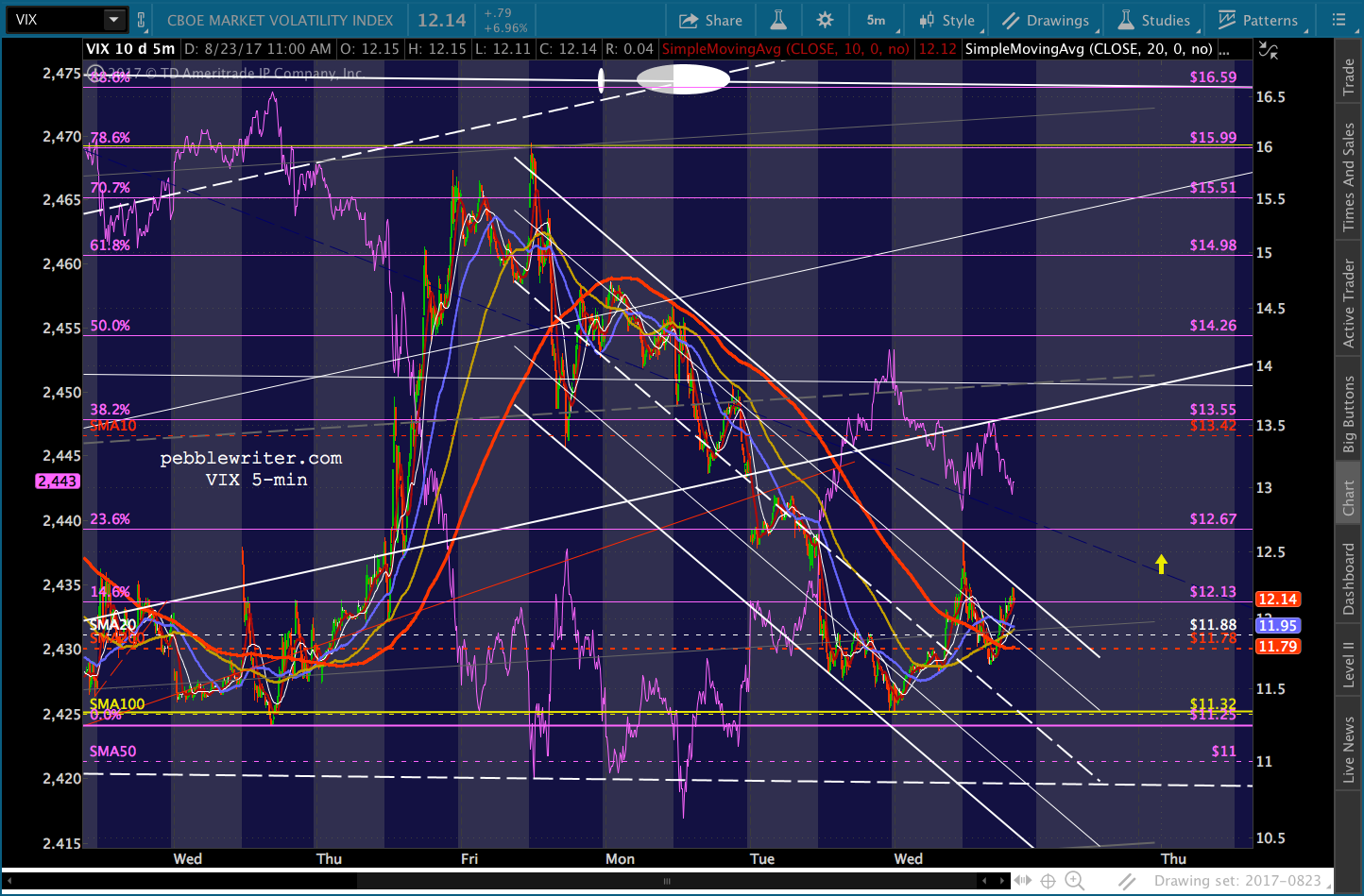Screen dimensions: 1364x896
Task: Select the diagonal-lines drawing tool icon
Action: click(1127, 881)
